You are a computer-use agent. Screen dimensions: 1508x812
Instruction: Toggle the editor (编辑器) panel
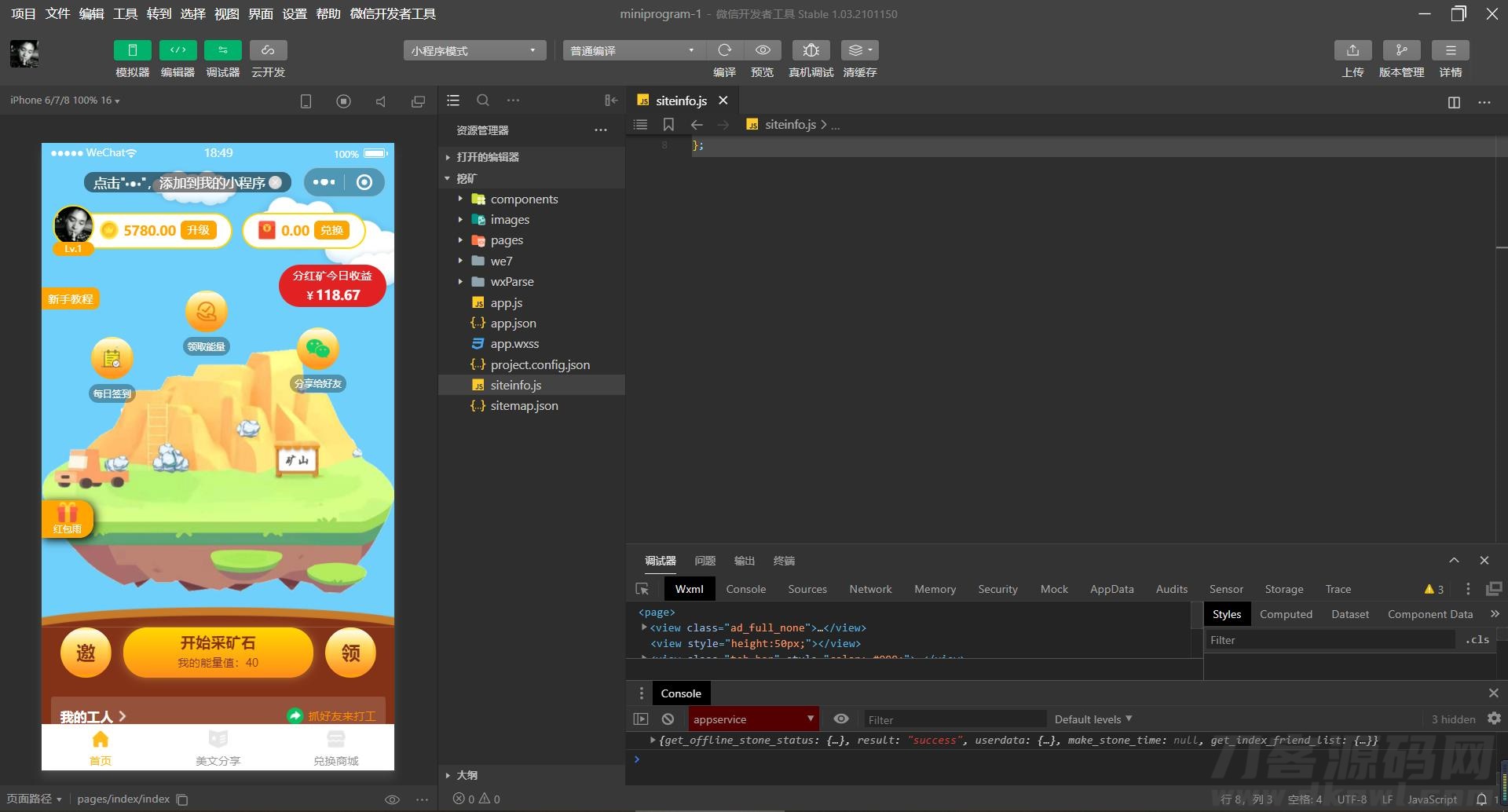click(178, 50)
